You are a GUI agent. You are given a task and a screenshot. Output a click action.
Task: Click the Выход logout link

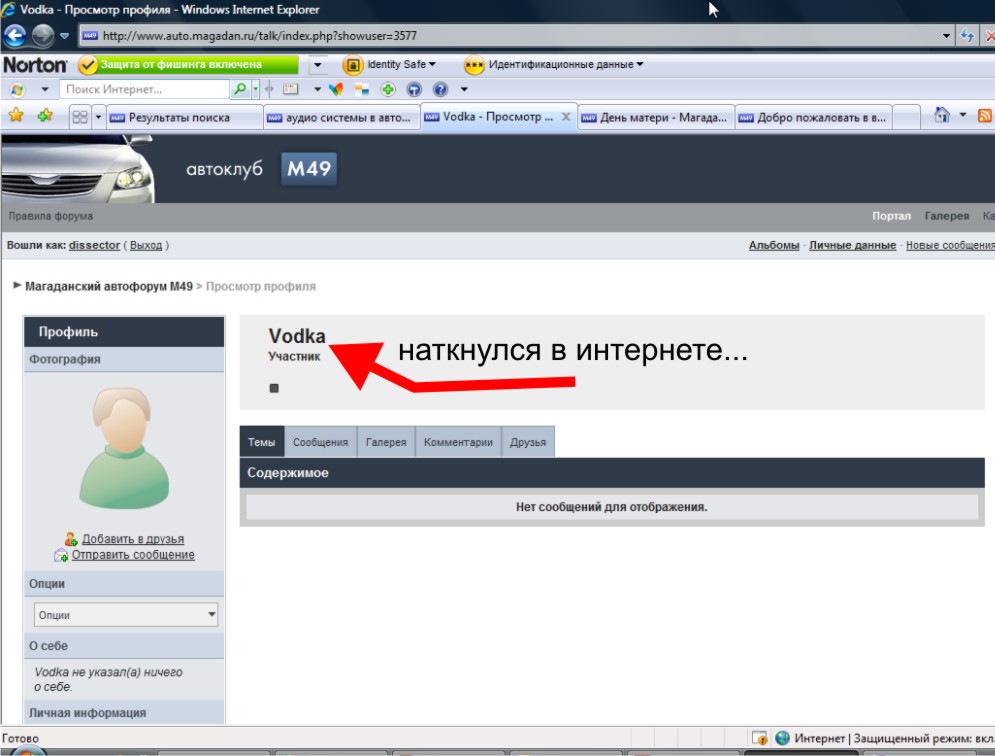(146, 245)
